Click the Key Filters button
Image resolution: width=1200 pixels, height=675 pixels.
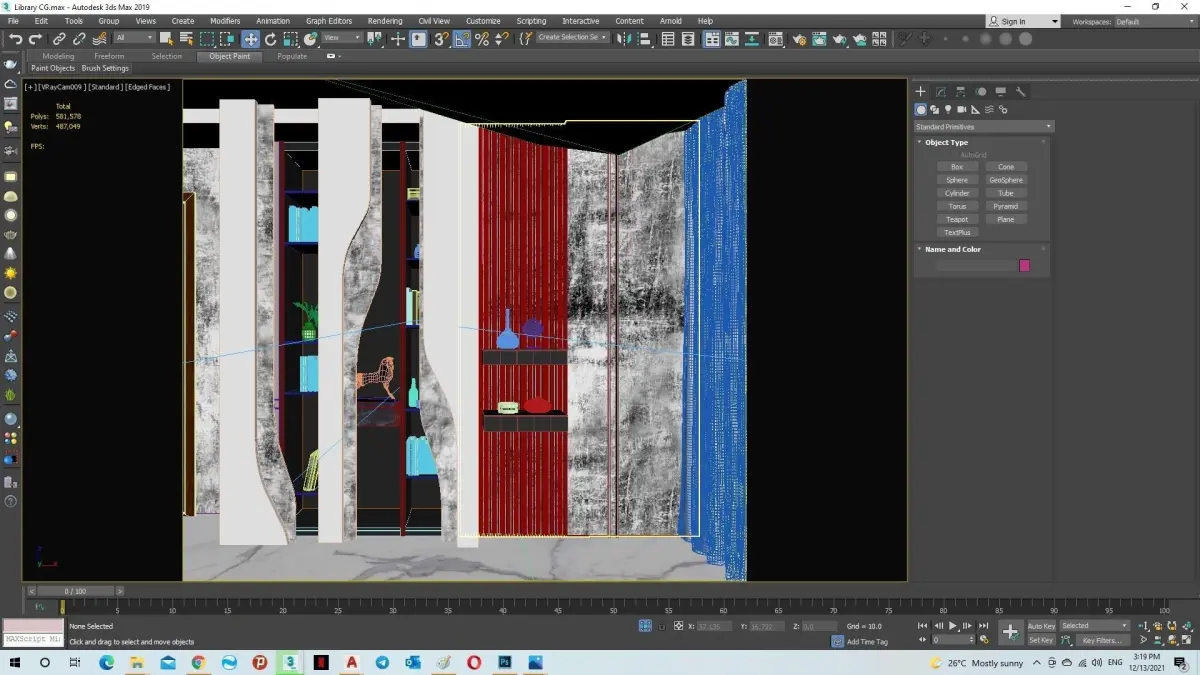[1101, 640]
